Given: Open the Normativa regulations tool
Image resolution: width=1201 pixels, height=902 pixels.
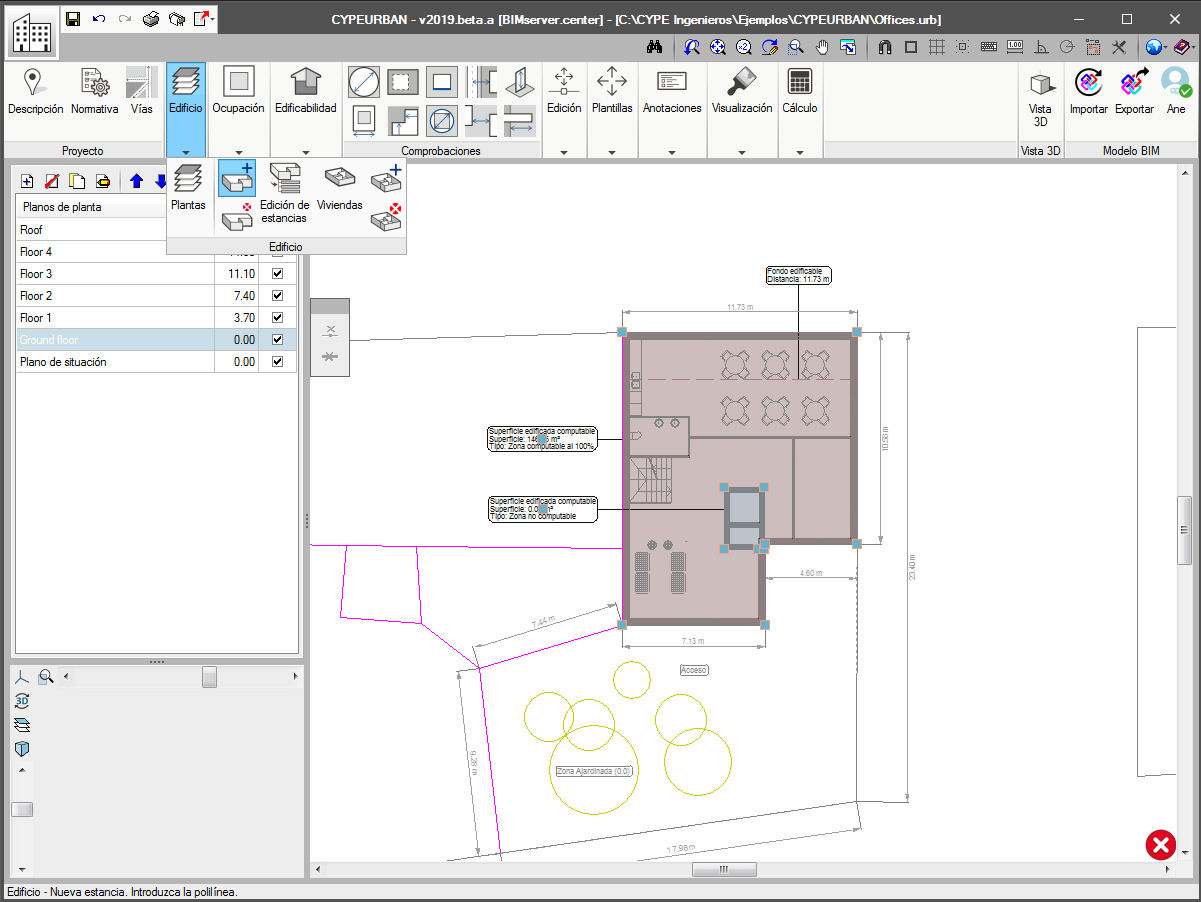Looking at the screenshot, I should tap(95, 92).
